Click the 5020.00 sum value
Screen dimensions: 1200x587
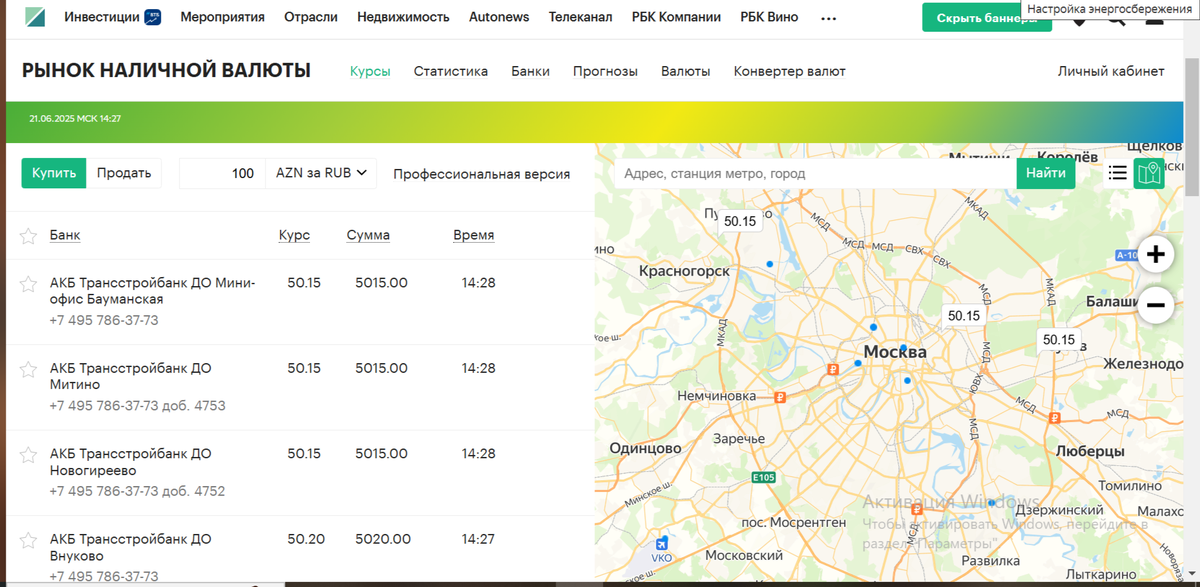coord(383,539)
